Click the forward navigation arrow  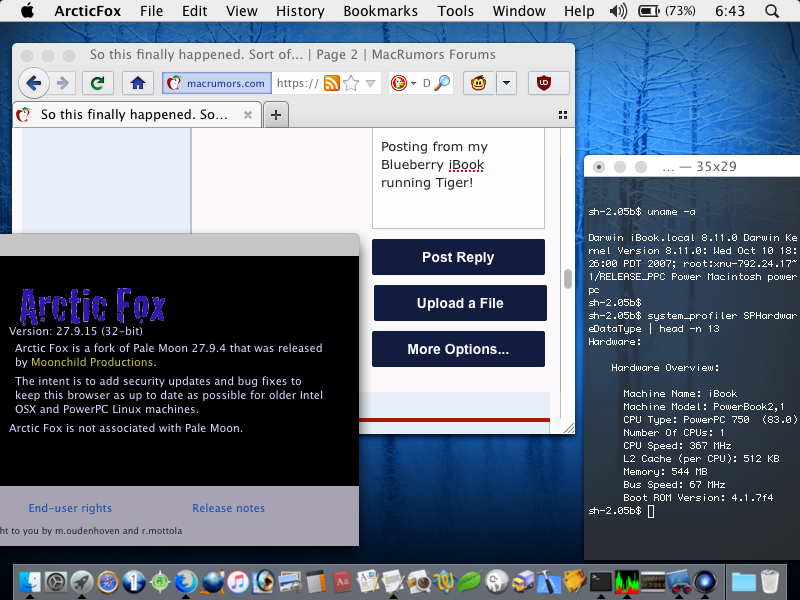[x=62, y=83]
